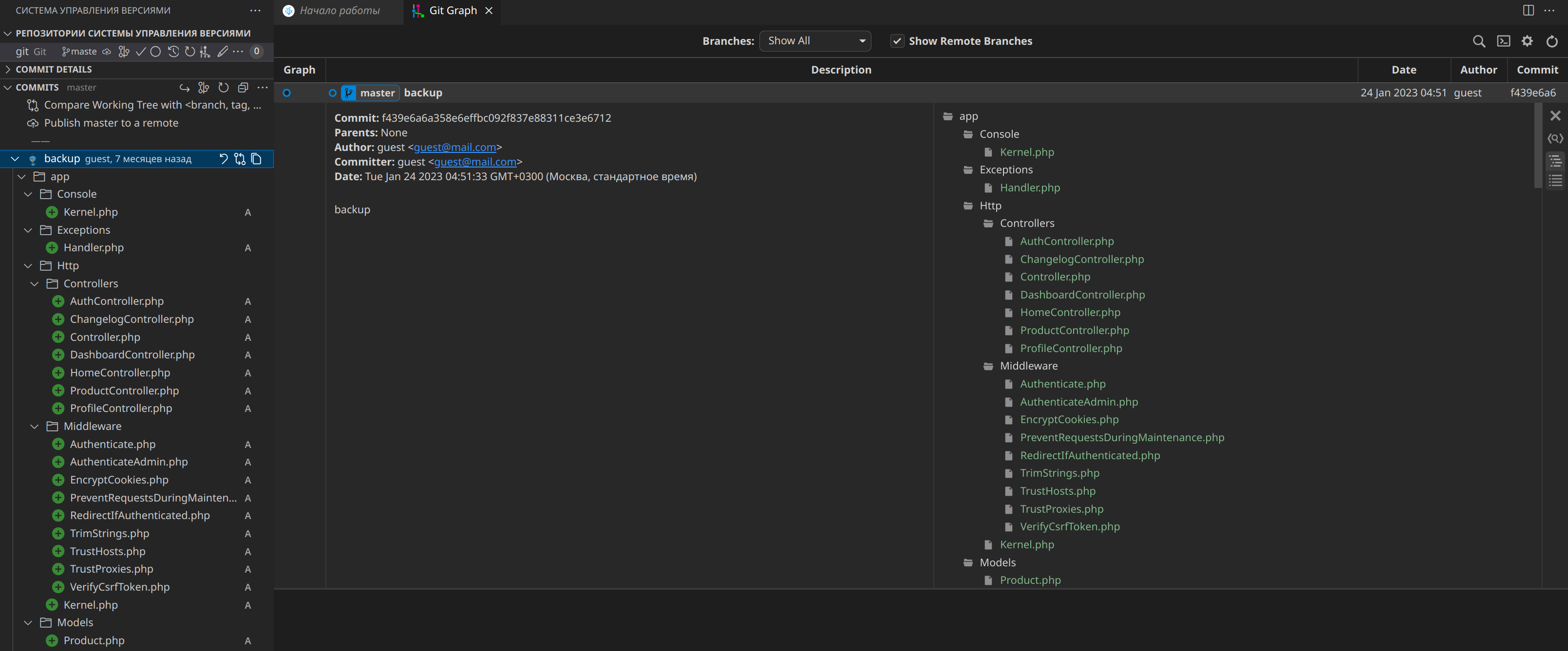Screen dimensions: 1568x651
Task: Close the commit details panel
Action: point(1555,115)
